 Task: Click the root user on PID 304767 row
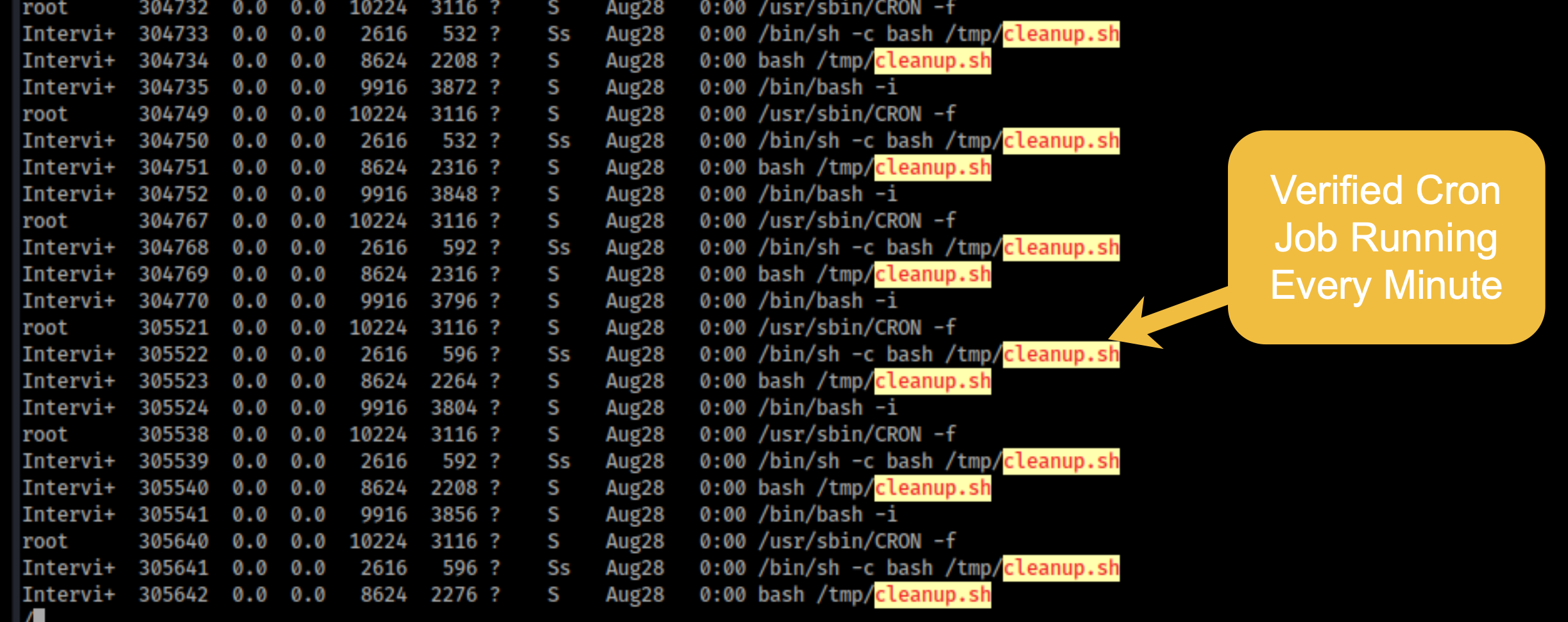tap(45, 221)
